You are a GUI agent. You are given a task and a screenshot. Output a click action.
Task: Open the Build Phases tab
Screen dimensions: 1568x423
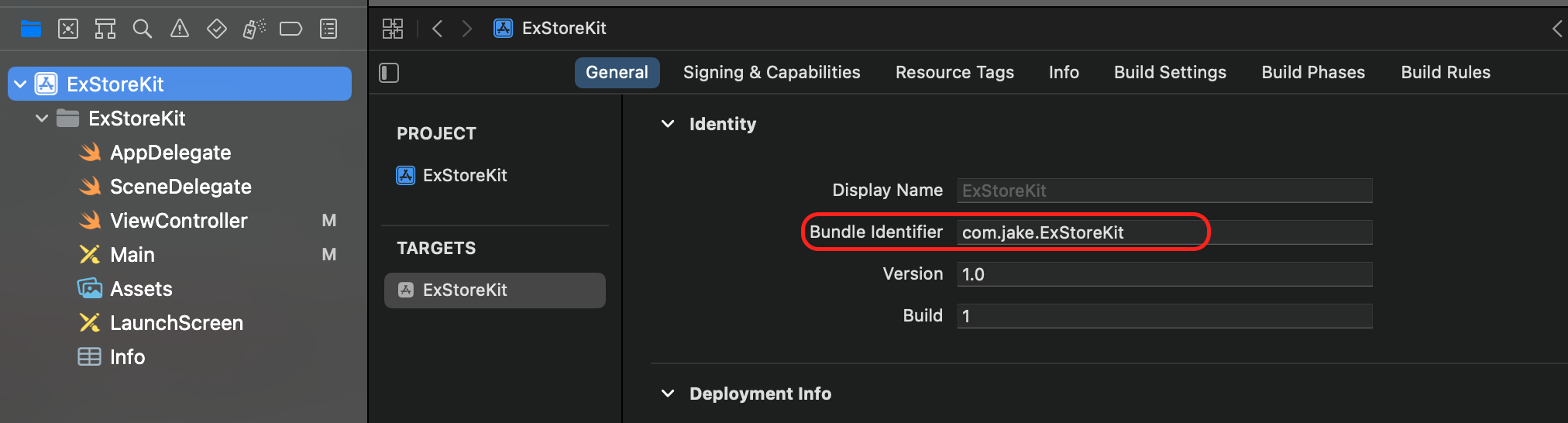pyautogui.click(x=1313, y=73)
